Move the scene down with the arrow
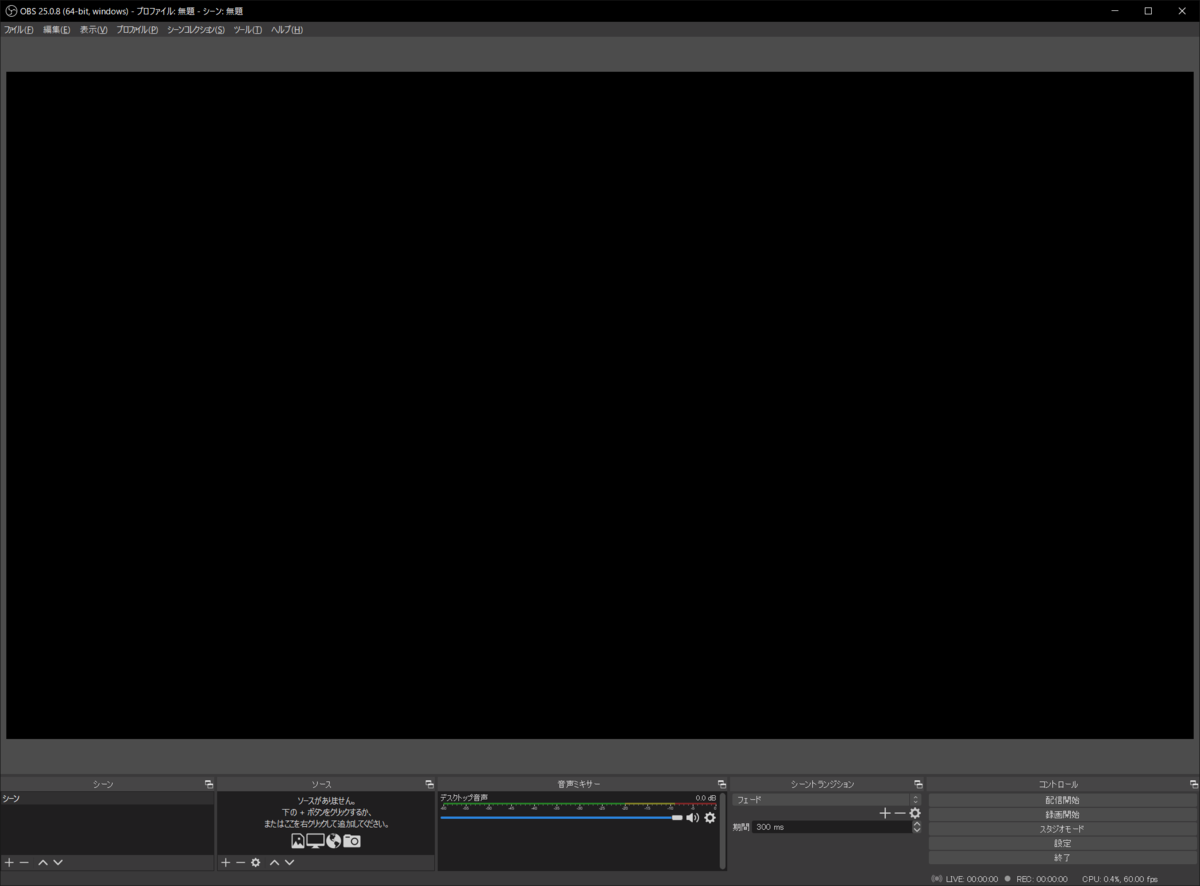 pyautogui.click(x=58, y=862)
